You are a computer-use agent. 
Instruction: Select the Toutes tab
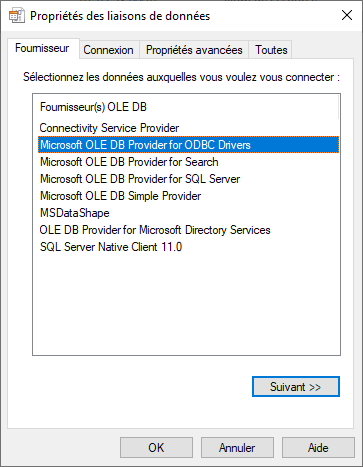click(271, 50)
